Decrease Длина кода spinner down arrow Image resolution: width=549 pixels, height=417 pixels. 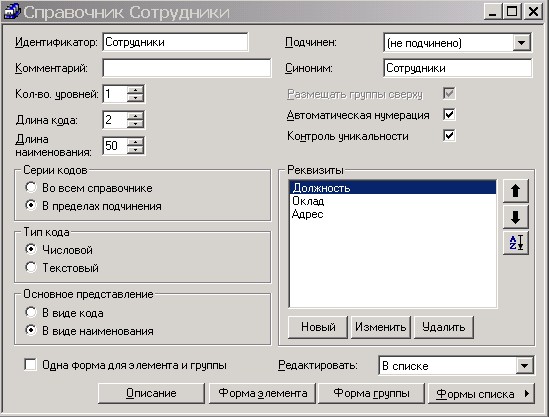pos(135,124)
